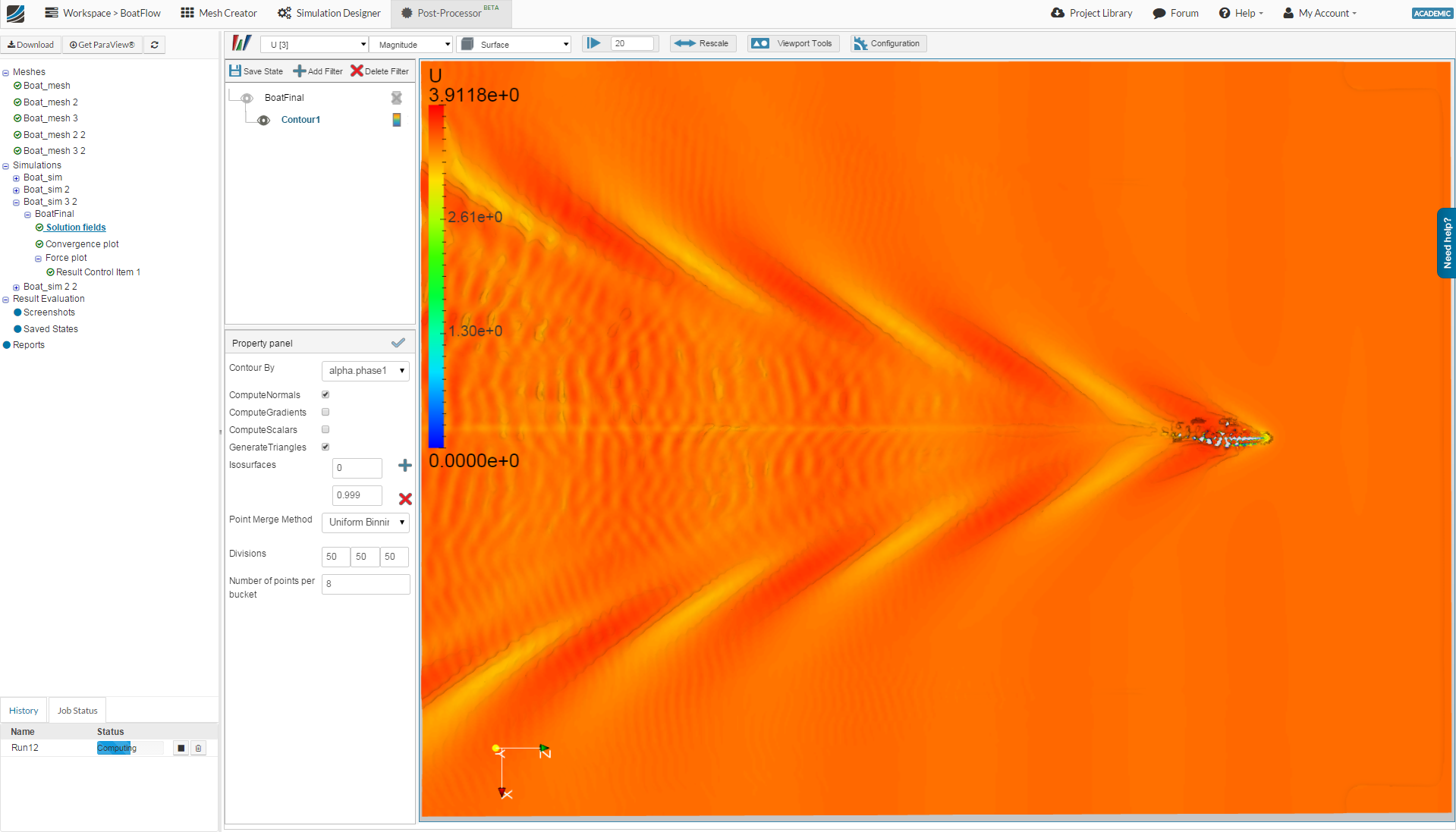Viewport: 1456px width, 832px height.
Task: Select Saved States in tree
Action: (51, 329)
